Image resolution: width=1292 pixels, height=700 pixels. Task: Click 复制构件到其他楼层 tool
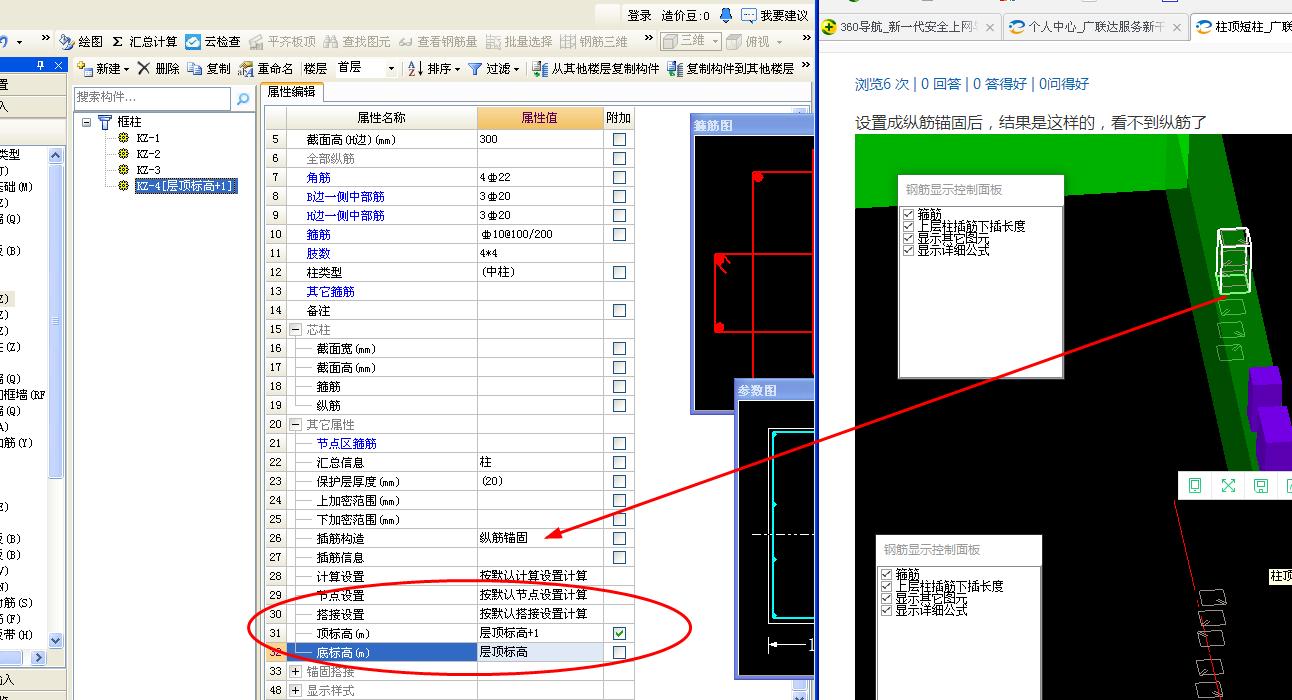click(731, 69)
